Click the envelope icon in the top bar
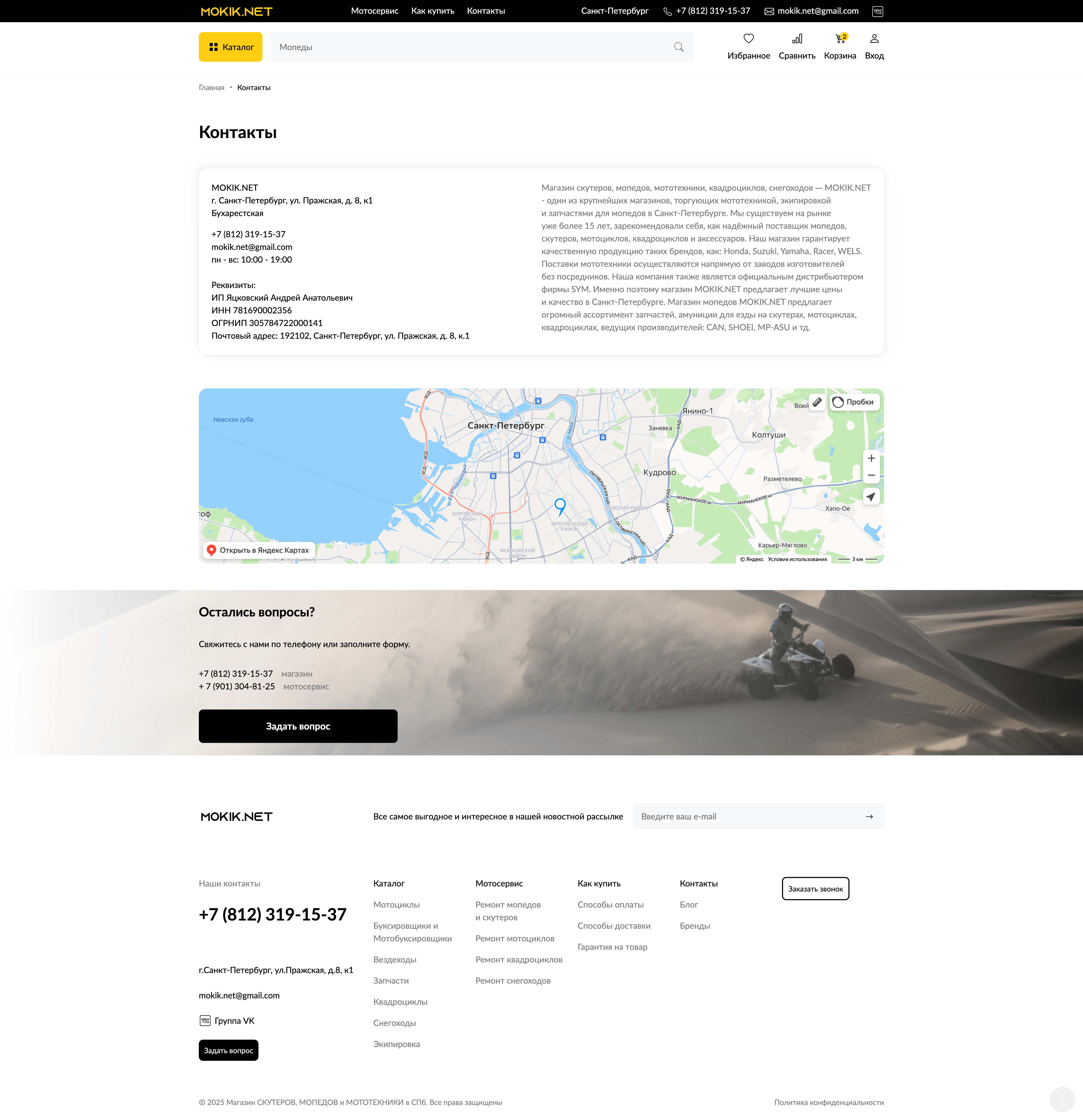This screenshot has height=1120, width=1083. point(769,11)
